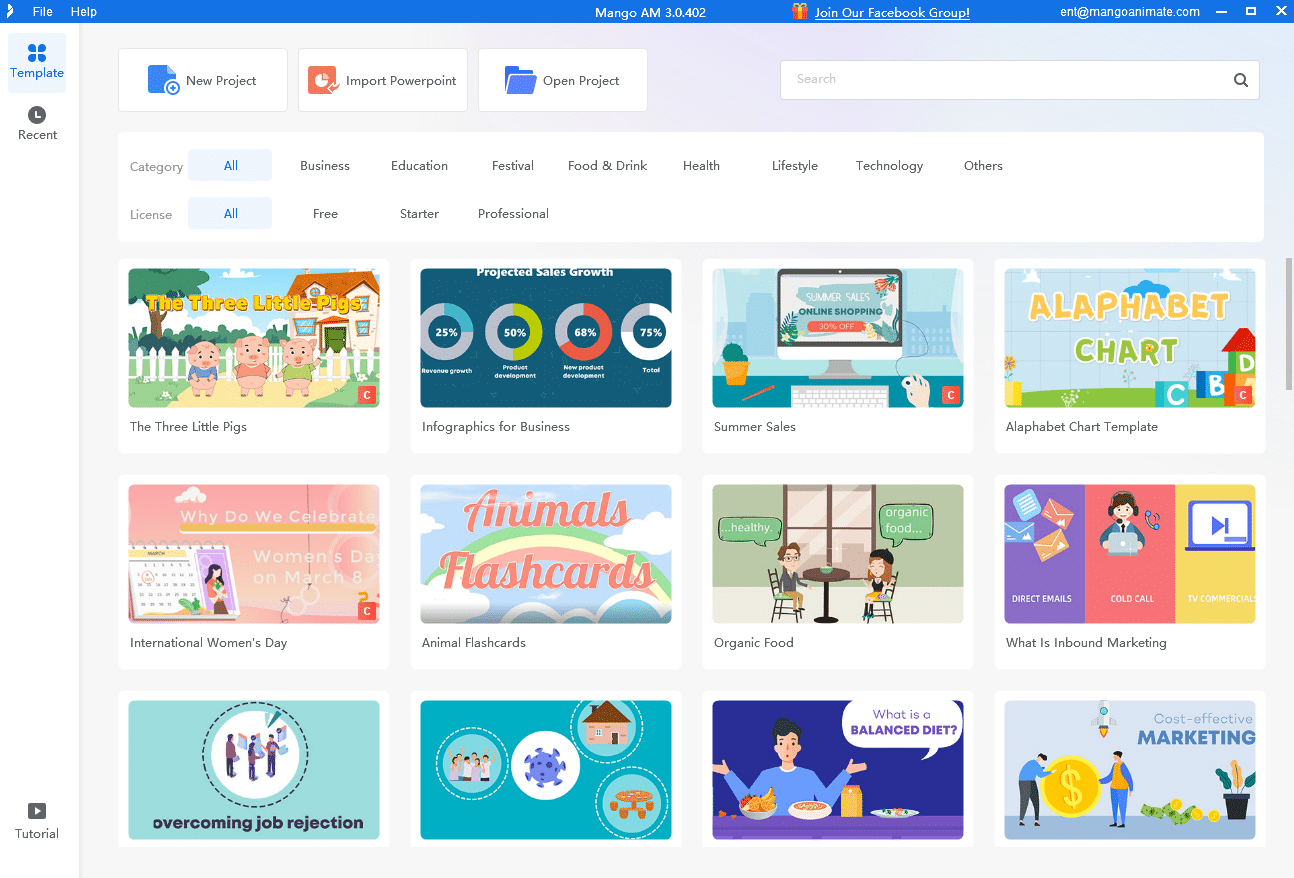
Task: Select the Professional license filter
Action: [513, 214]
